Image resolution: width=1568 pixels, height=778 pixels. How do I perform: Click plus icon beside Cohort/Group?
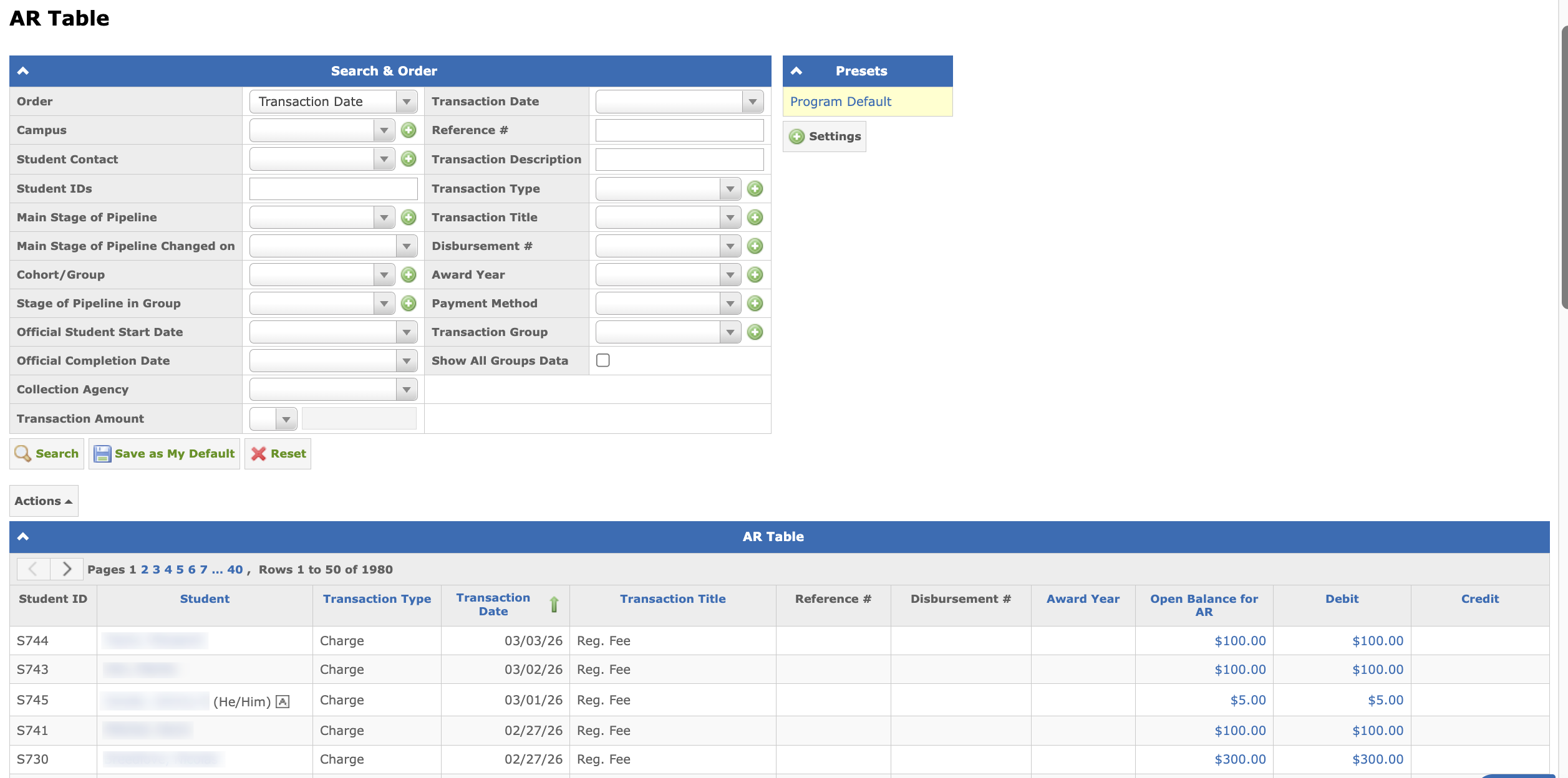coord(409,275)
